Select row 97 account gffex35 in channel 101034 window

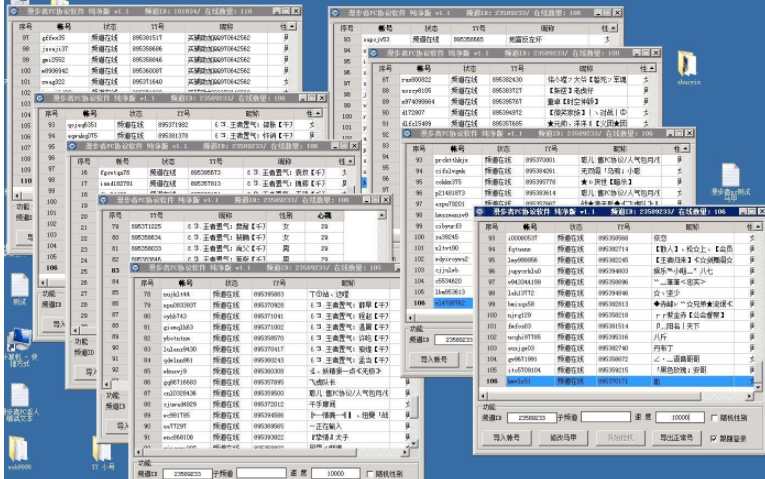click(x=151, y=38)
